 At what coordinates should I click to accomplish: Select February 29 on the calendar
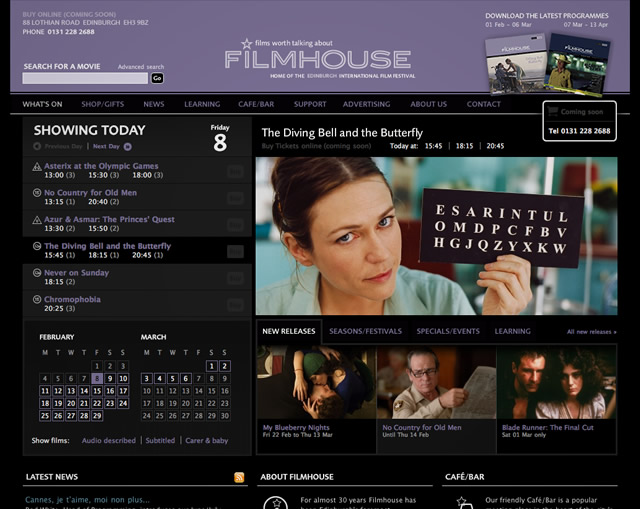pyautogui.click(x=97, y=416)
